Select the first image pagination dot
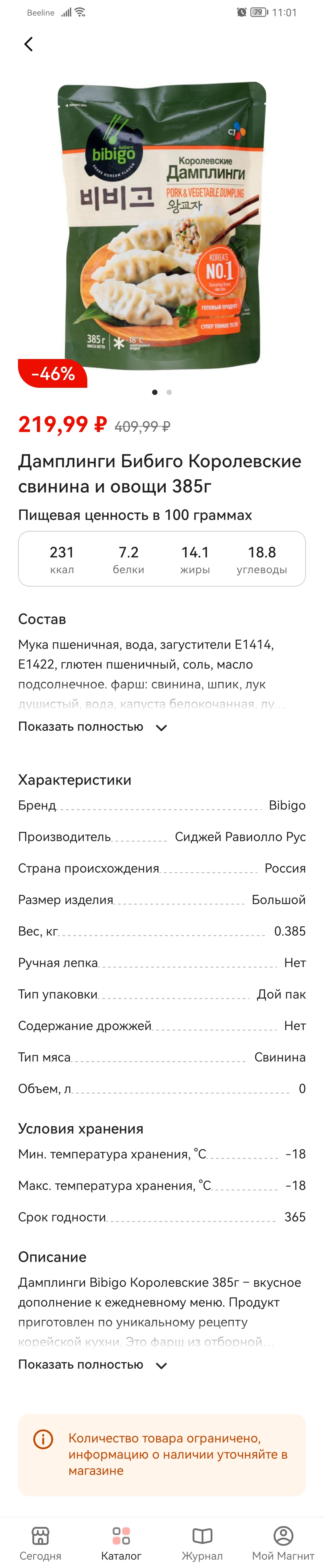 (x=155, y=392)
